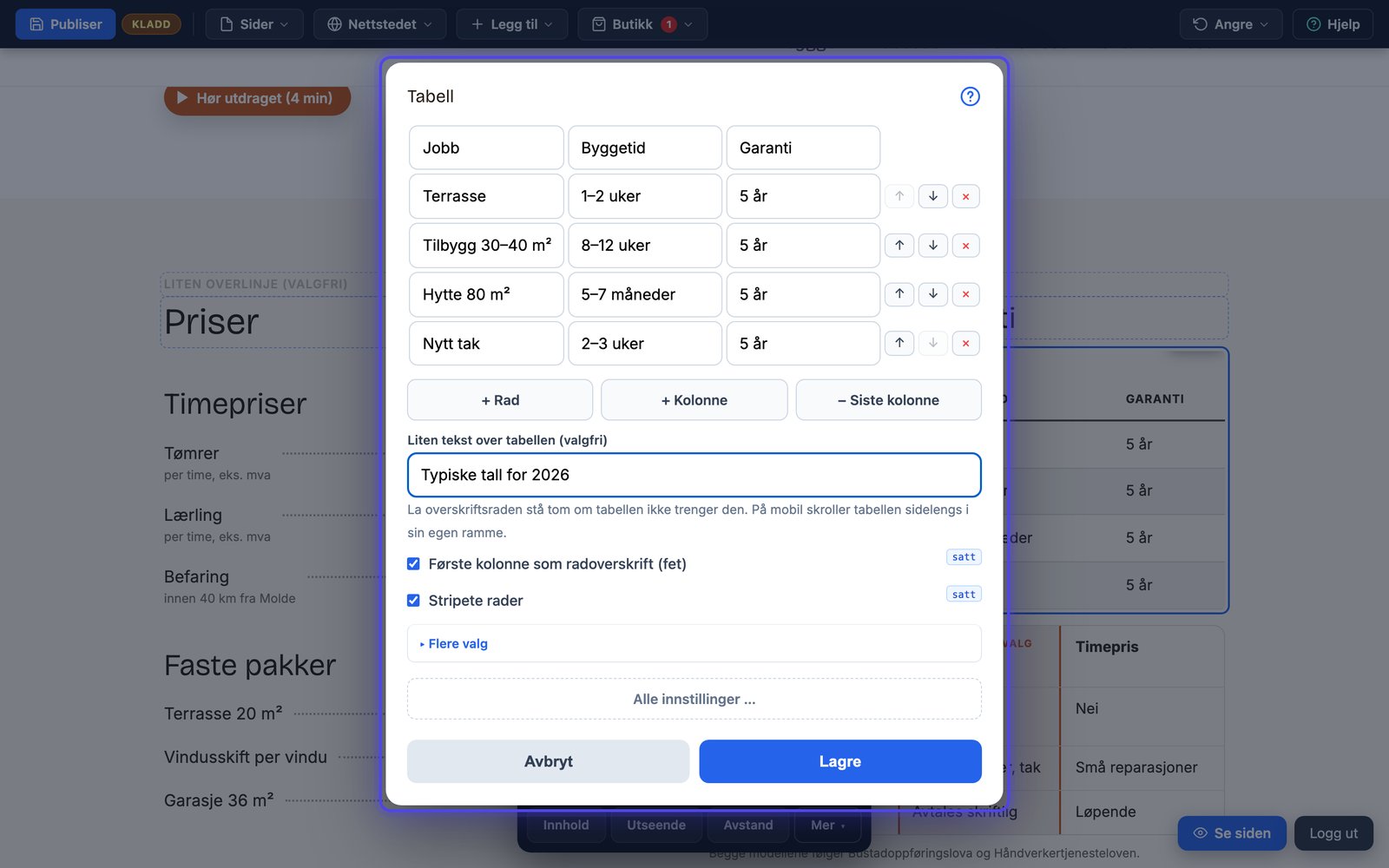Image resolution: width=1389 pixels, height=868 pixels.
Task: Move Hytte 80 m² row up
Action: pyautogui.click(x=899, y=294)
